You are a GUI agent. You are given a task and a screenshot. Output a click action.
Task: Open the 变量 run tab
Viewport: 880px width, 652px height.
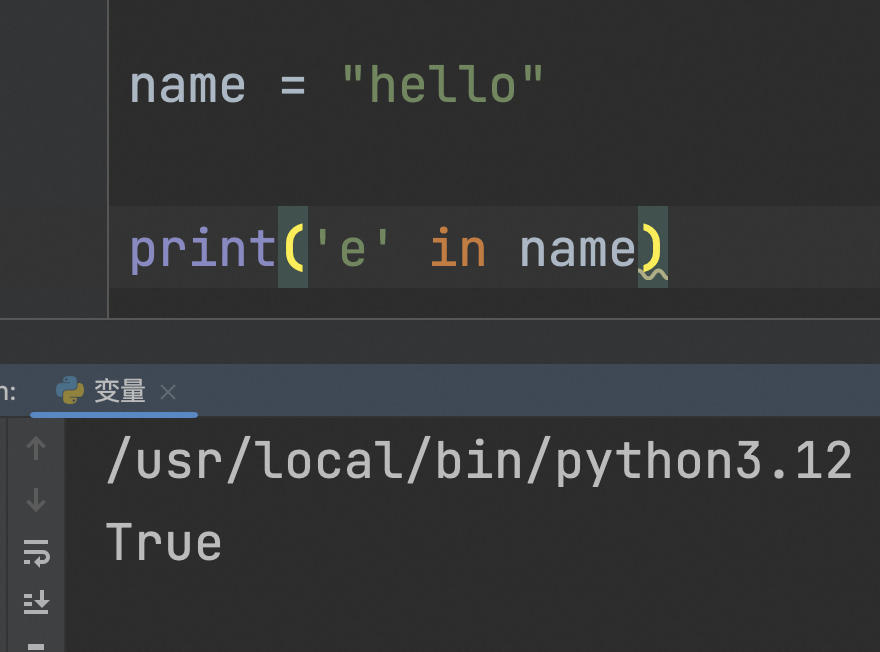pos(114,391)
